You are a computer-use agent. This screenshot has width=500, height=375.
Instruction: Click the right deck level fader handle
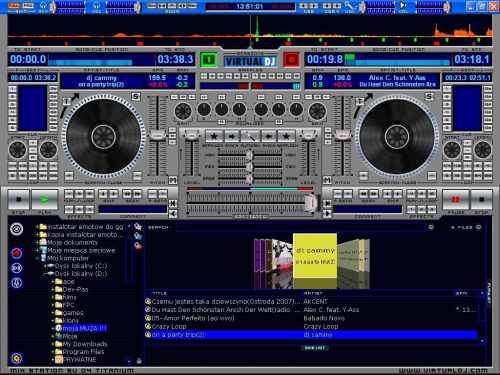308,135
